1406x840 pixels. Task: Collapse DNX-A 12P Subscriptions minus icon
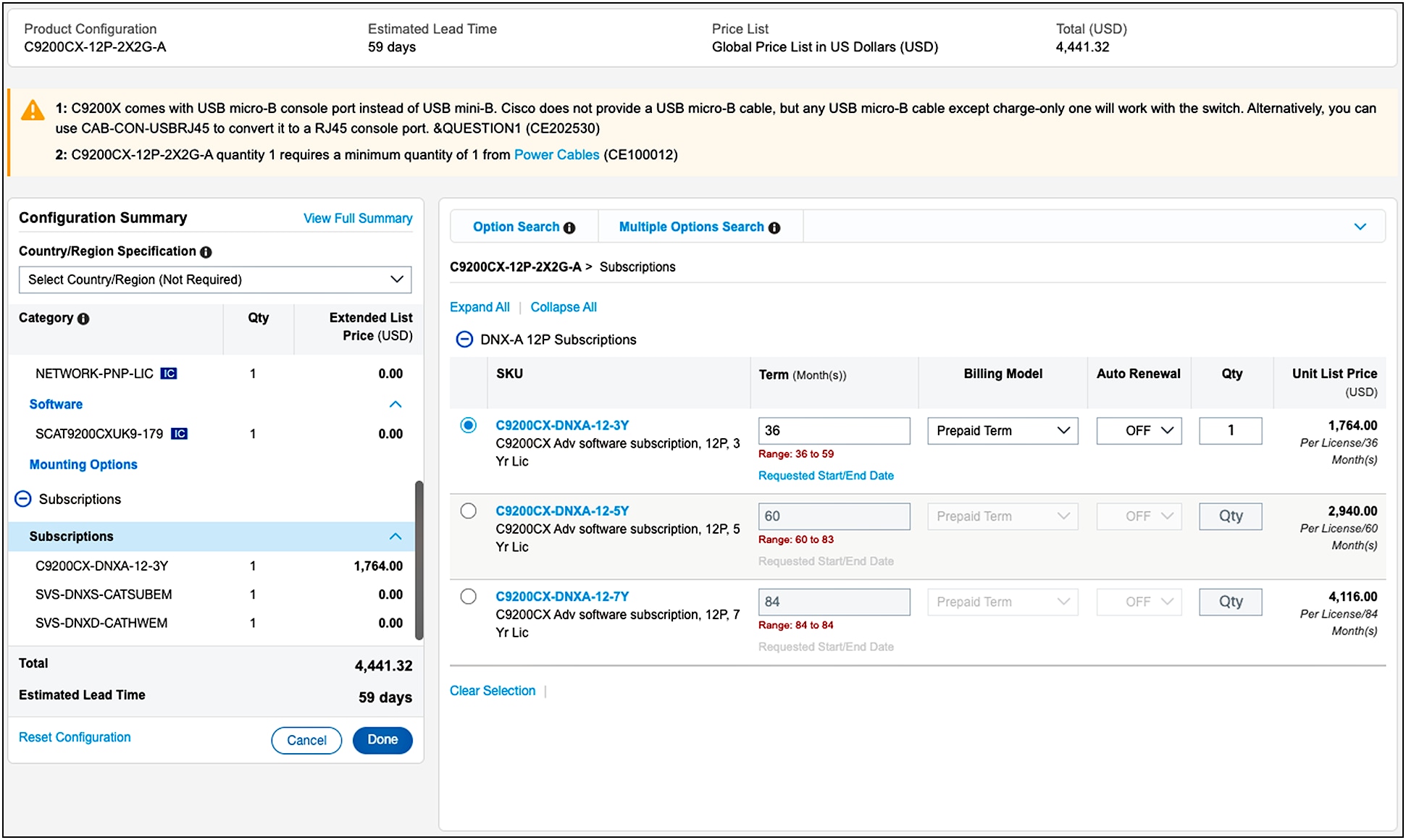(x=464, y=340)
